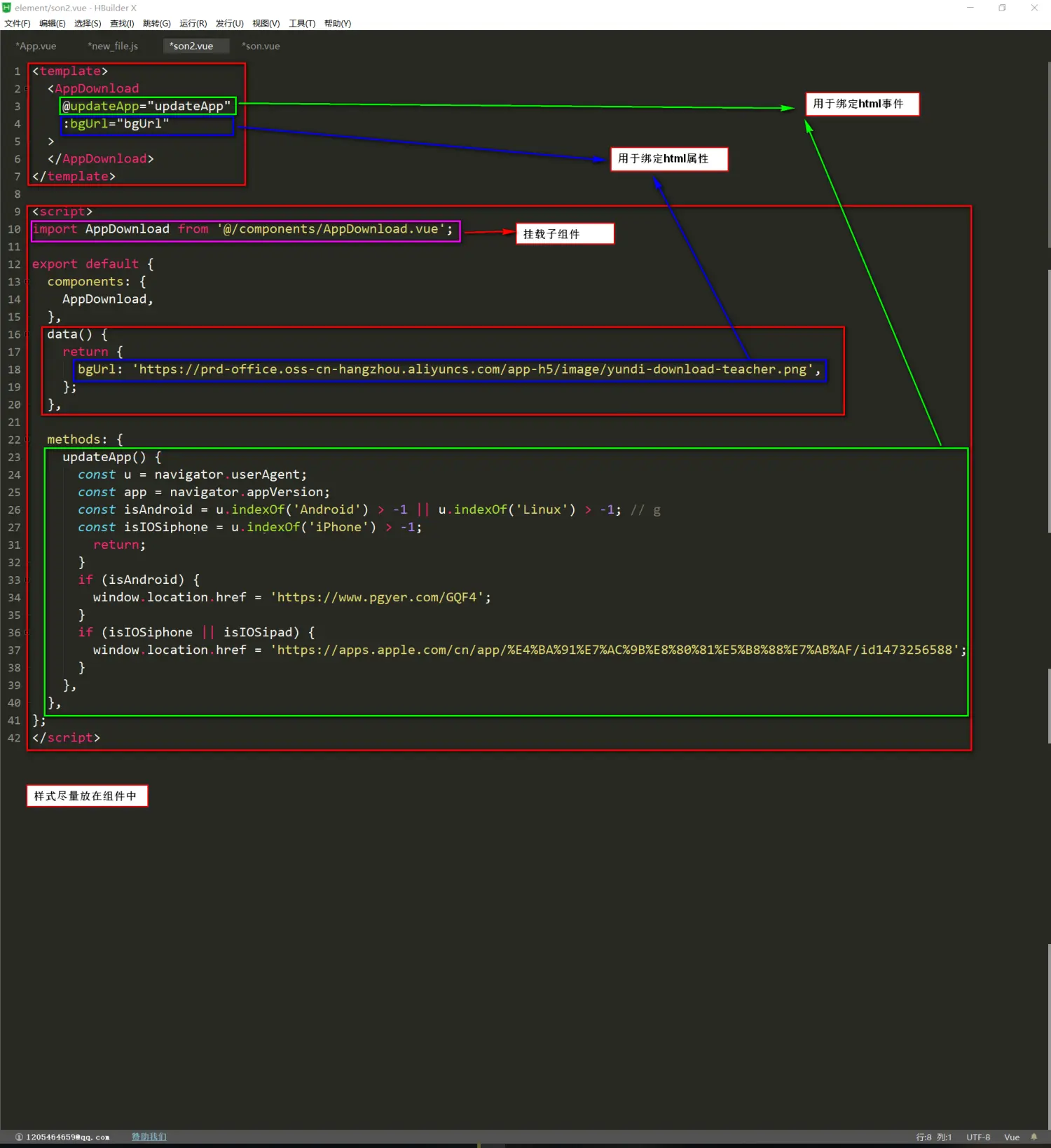Open the 跳转(G) menu
Viewport: 1051px width, 1148px height.
(157, 23)
